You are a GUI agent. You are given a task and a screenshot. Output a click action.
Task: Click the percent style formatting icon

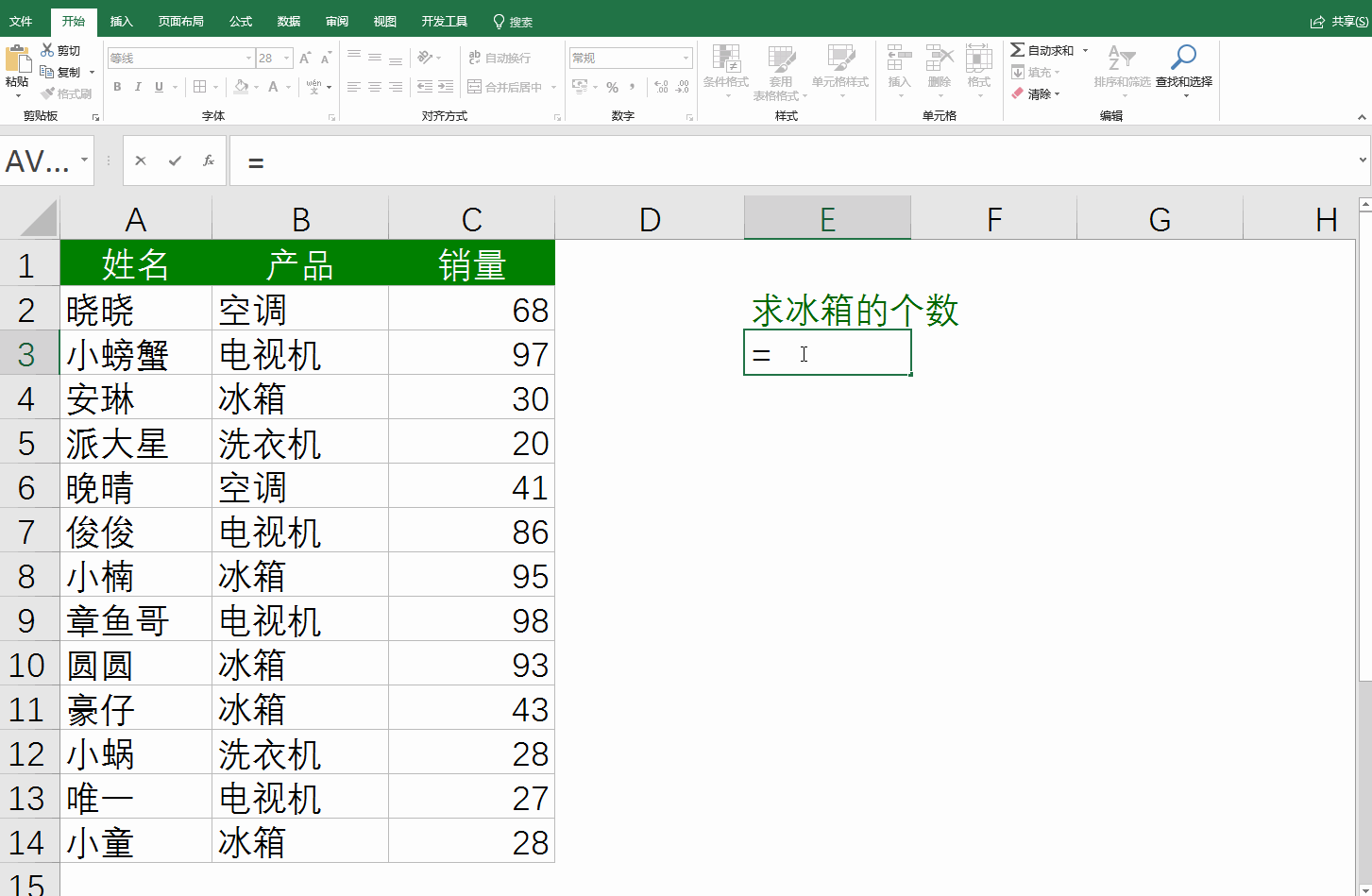(612, 87)
